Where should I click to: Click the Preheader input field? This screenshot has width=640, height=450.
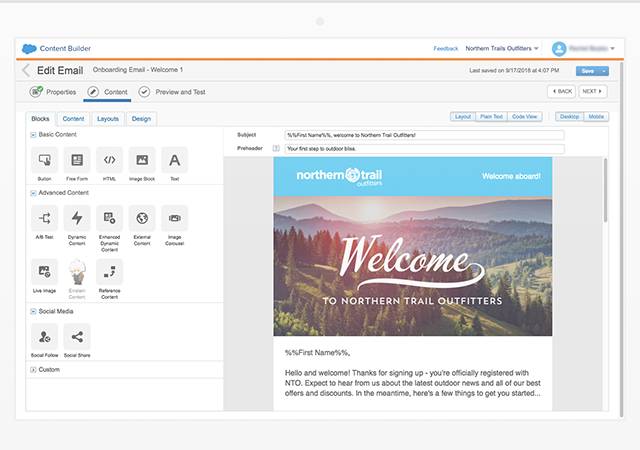click(424, 149)
